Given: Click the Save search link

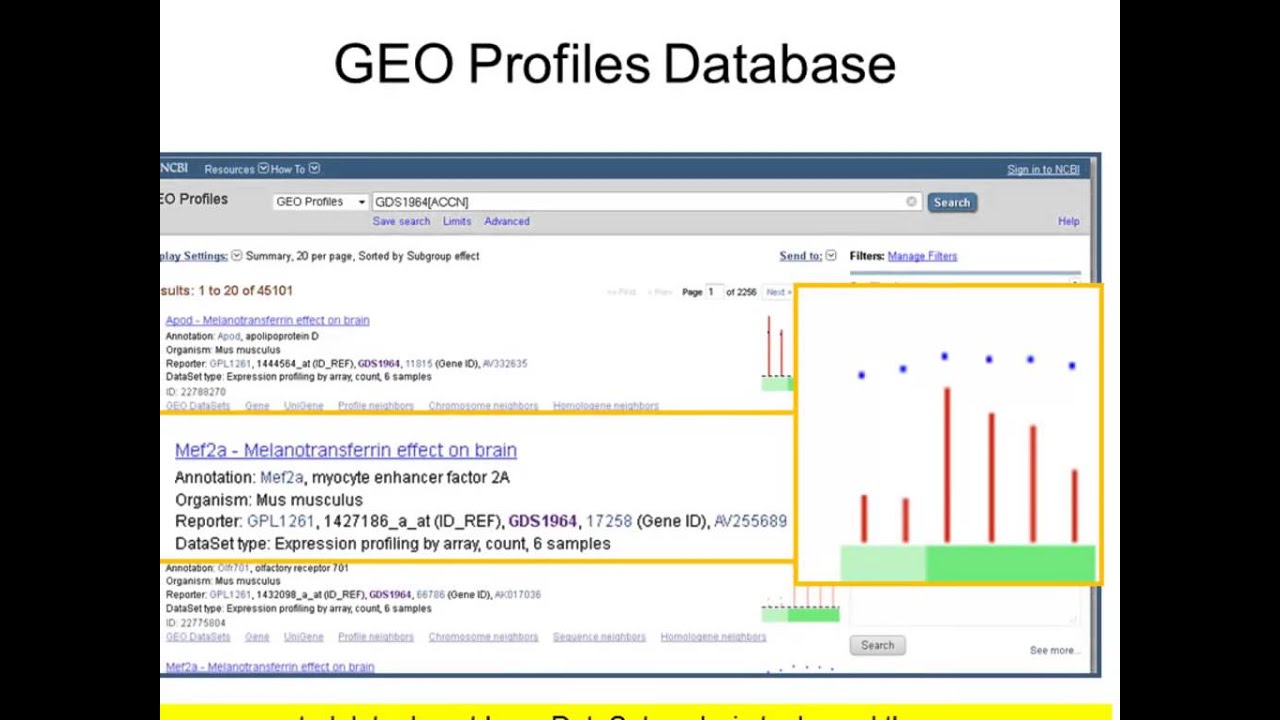Looking at the screenshot, I should (x=401, y=221).
